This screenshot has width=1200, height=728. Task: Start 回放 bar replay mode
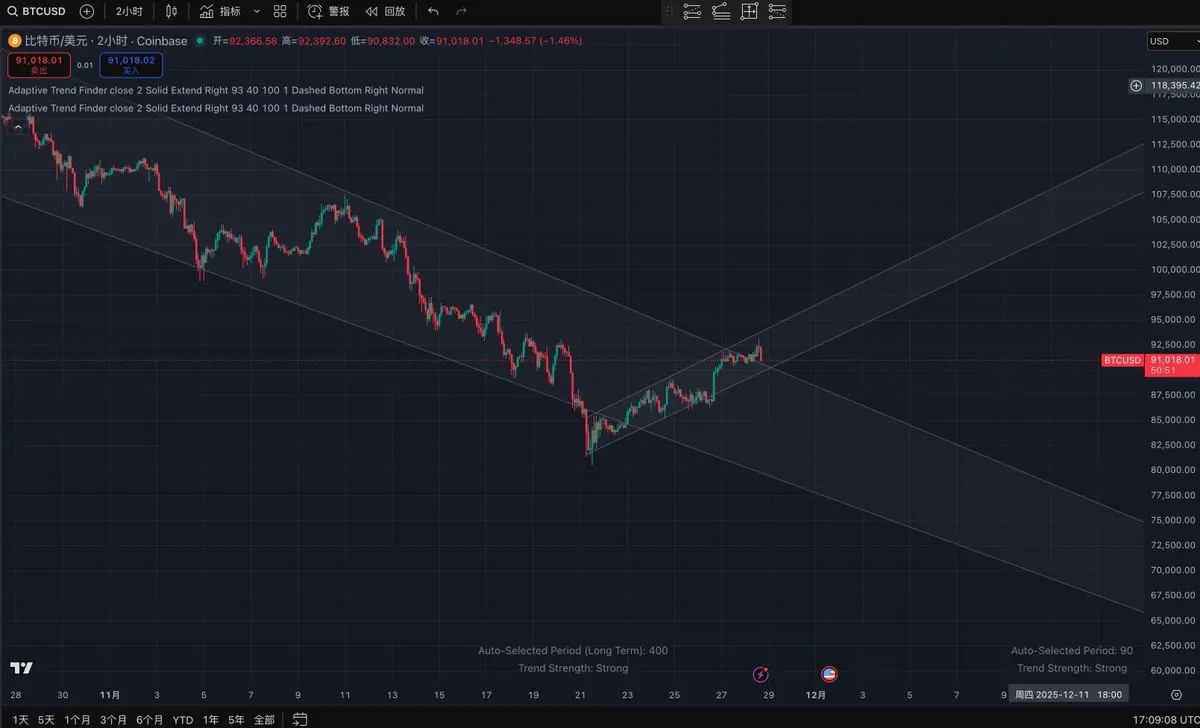385,11
